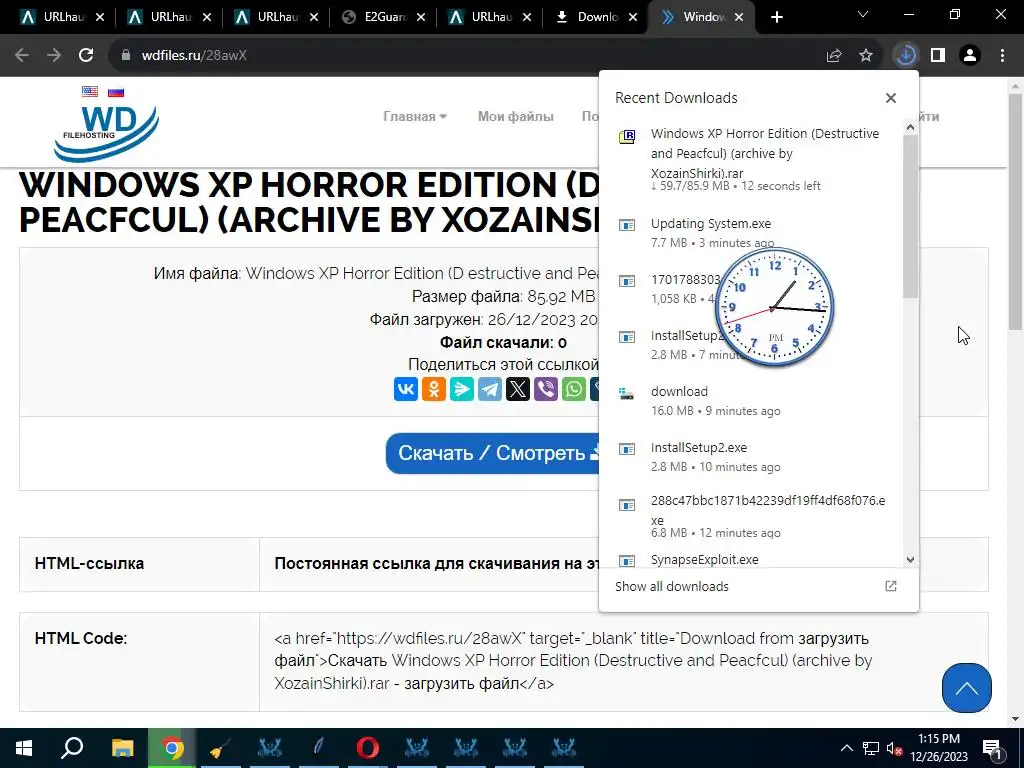Click the browser Back arrow

(22, 56)
